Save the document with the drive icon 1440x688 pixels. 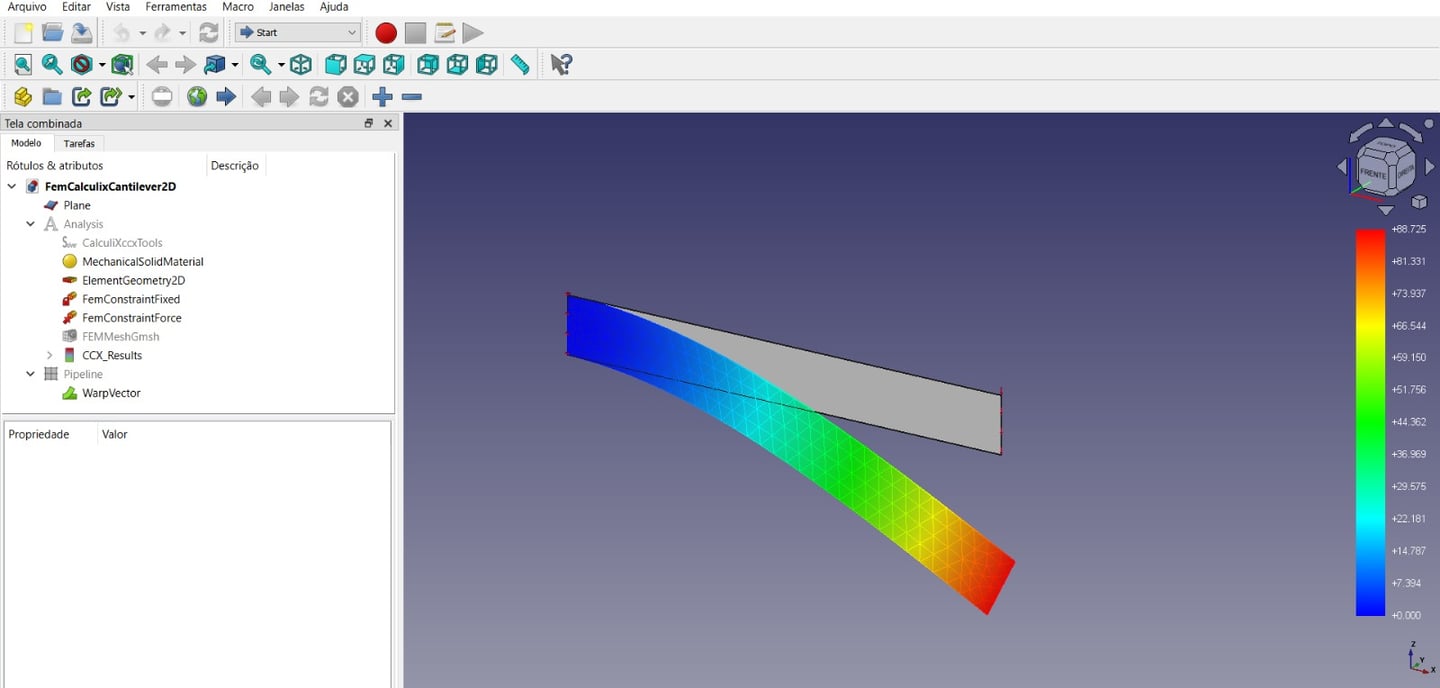tap(81, 32)
